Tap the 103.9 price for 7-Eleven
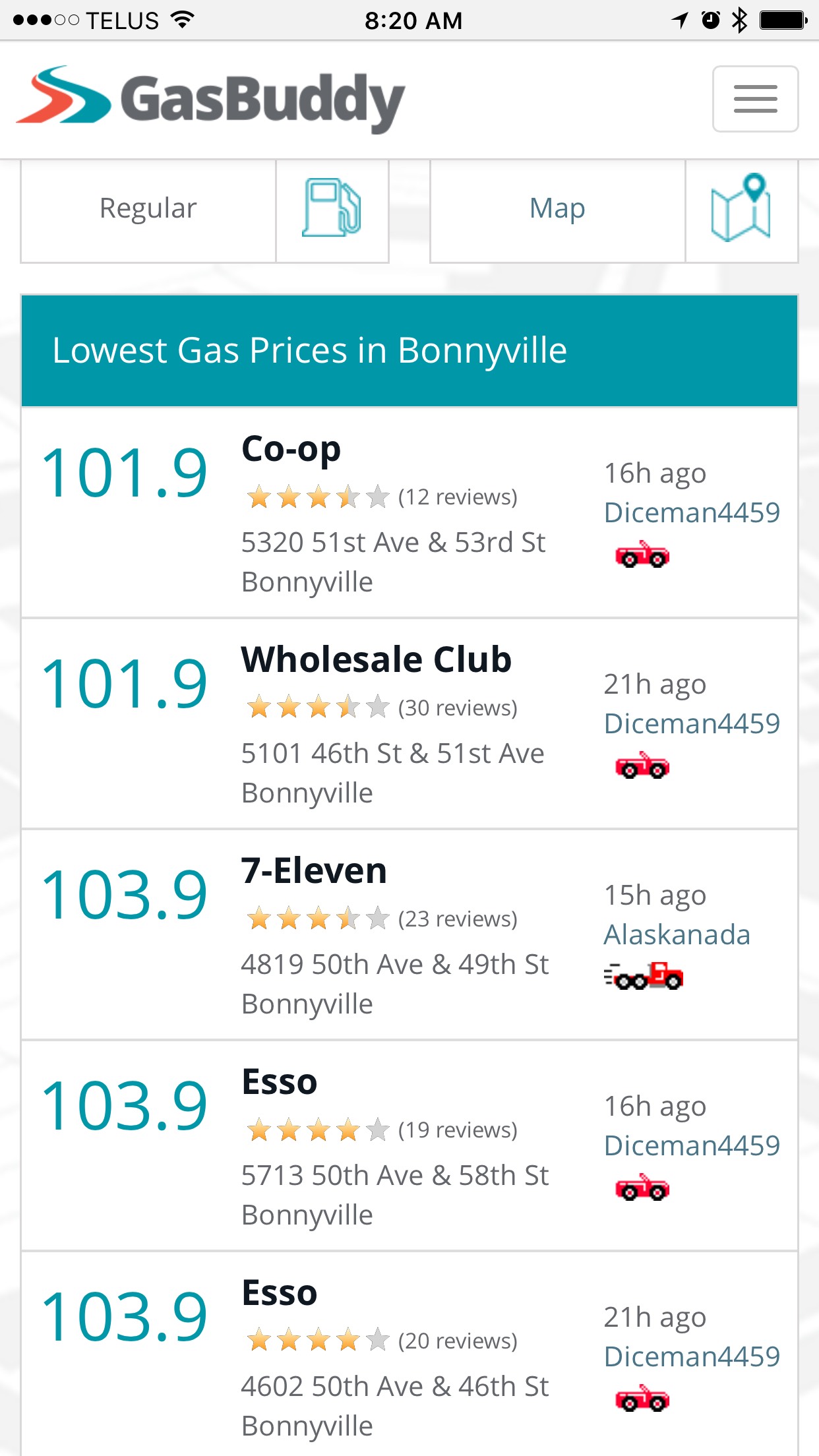Image resolution: width=819 pixels, height=1456 pixels. click(124, 895)
